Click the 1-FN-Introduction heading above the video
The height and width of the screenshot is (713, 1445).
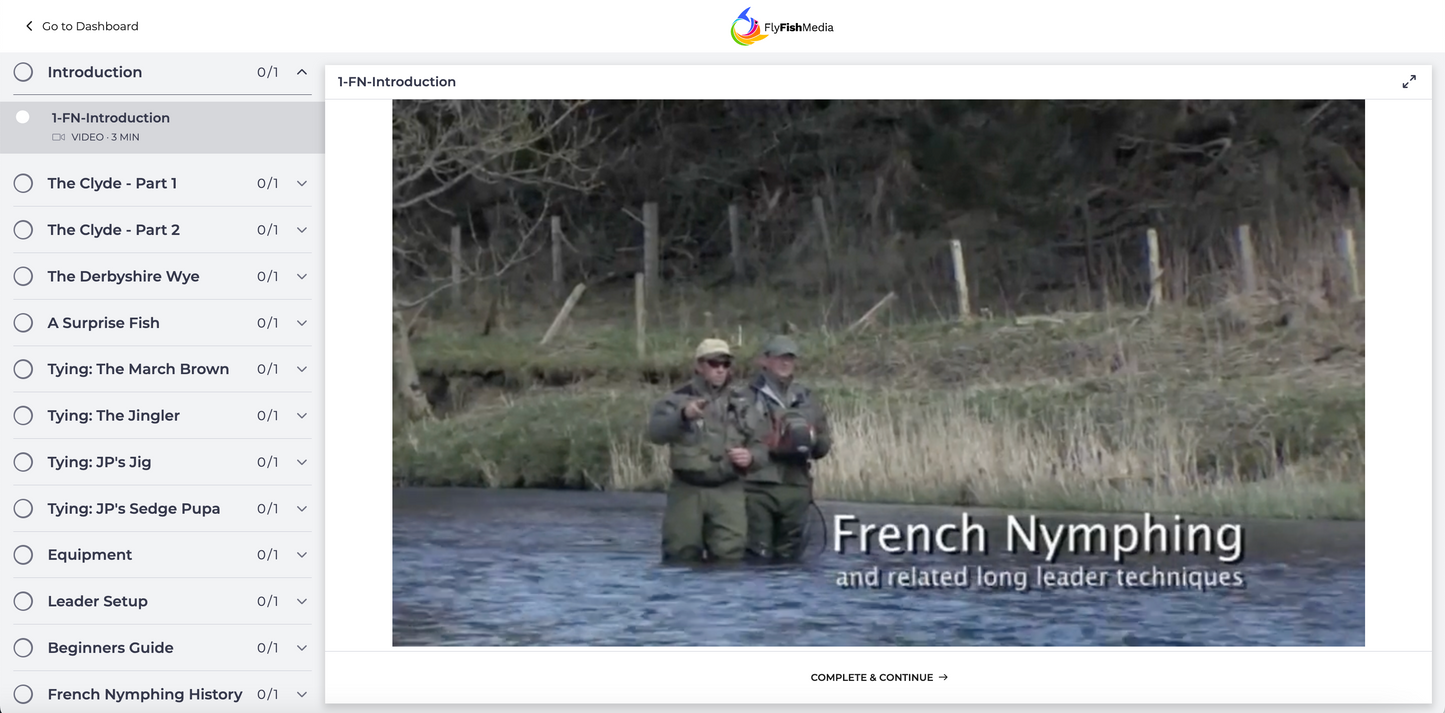point(397,82)
